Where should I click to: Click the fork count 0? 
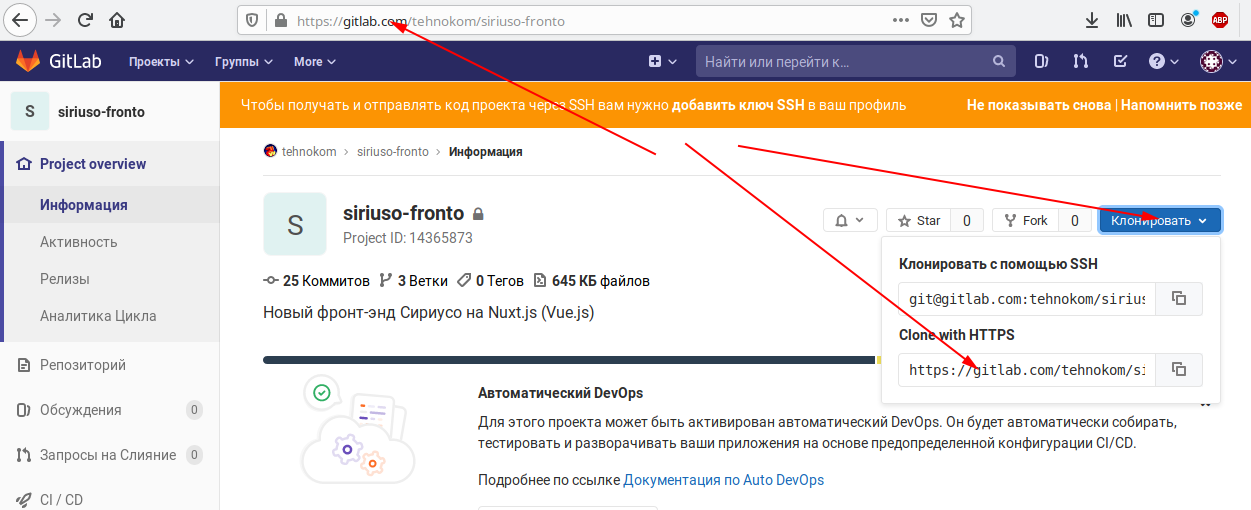click(x=1075, y=220)
